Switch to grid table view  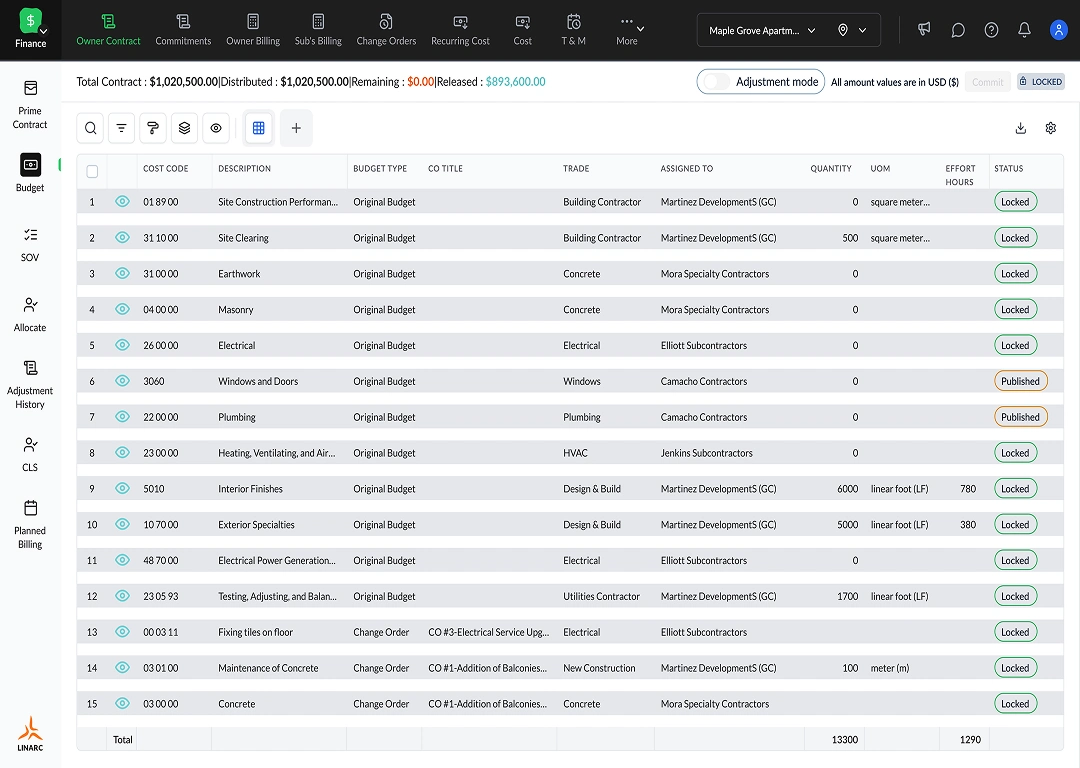click(x=259, y=128)
